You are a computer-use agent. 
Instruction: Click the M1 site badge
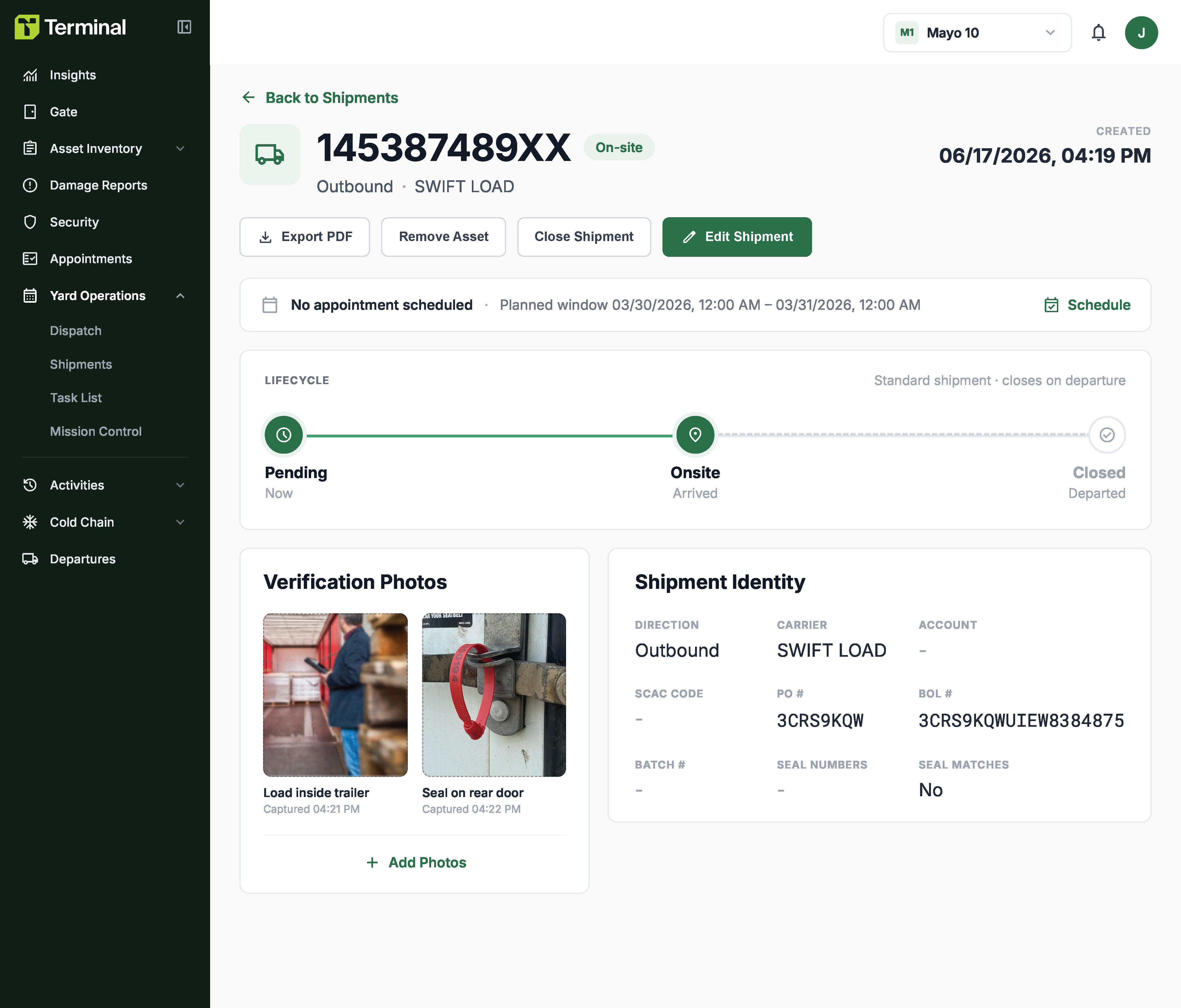click(907, 33)
